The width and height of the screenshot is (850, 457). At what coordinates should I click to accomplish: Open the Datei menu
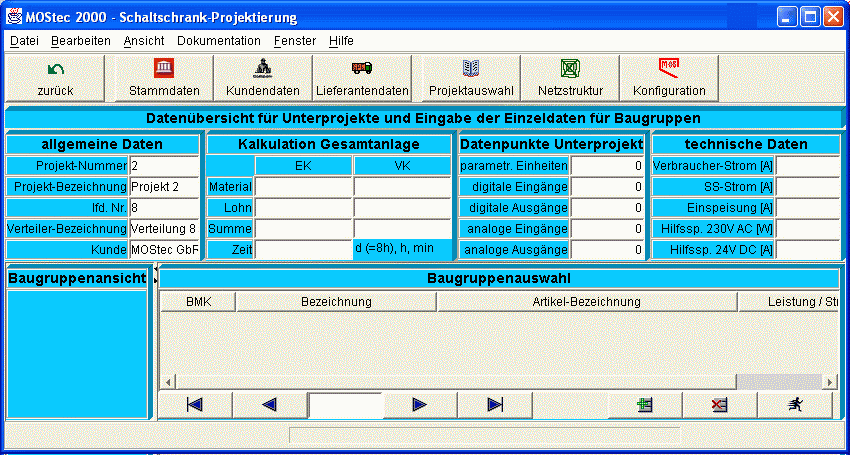pos(24,41)
